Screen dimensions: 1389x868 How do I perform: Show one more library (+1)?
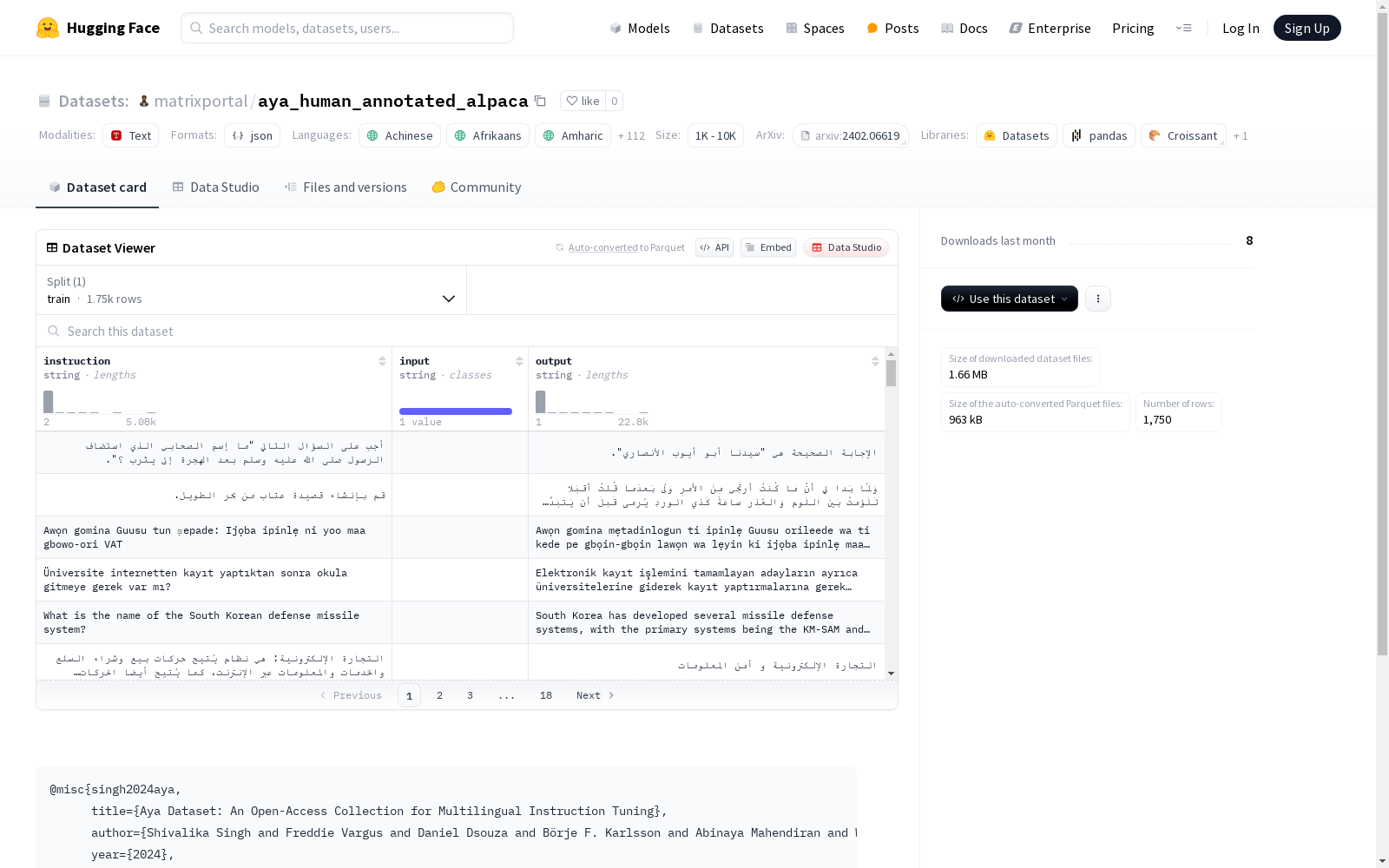pos(1241,135)
